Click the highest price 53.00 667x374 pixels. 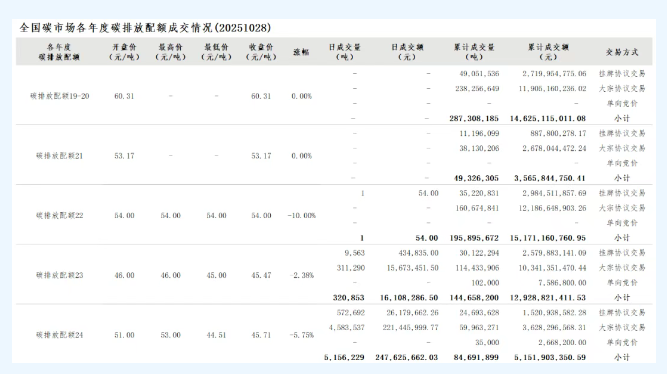pyautogui.click(x=170, y=335)
